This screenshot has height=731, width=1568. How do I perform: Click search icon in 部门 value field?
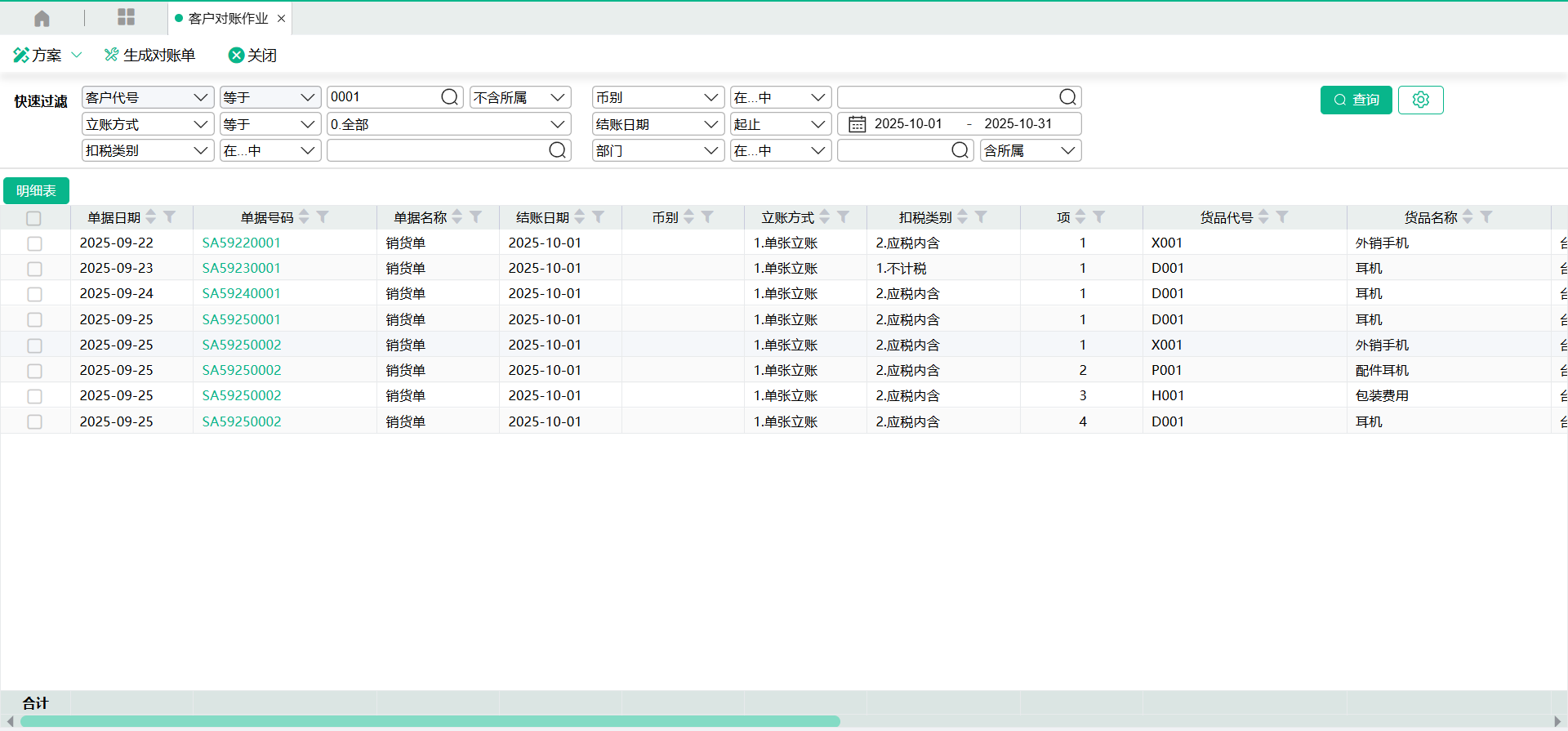pos(960,150)
